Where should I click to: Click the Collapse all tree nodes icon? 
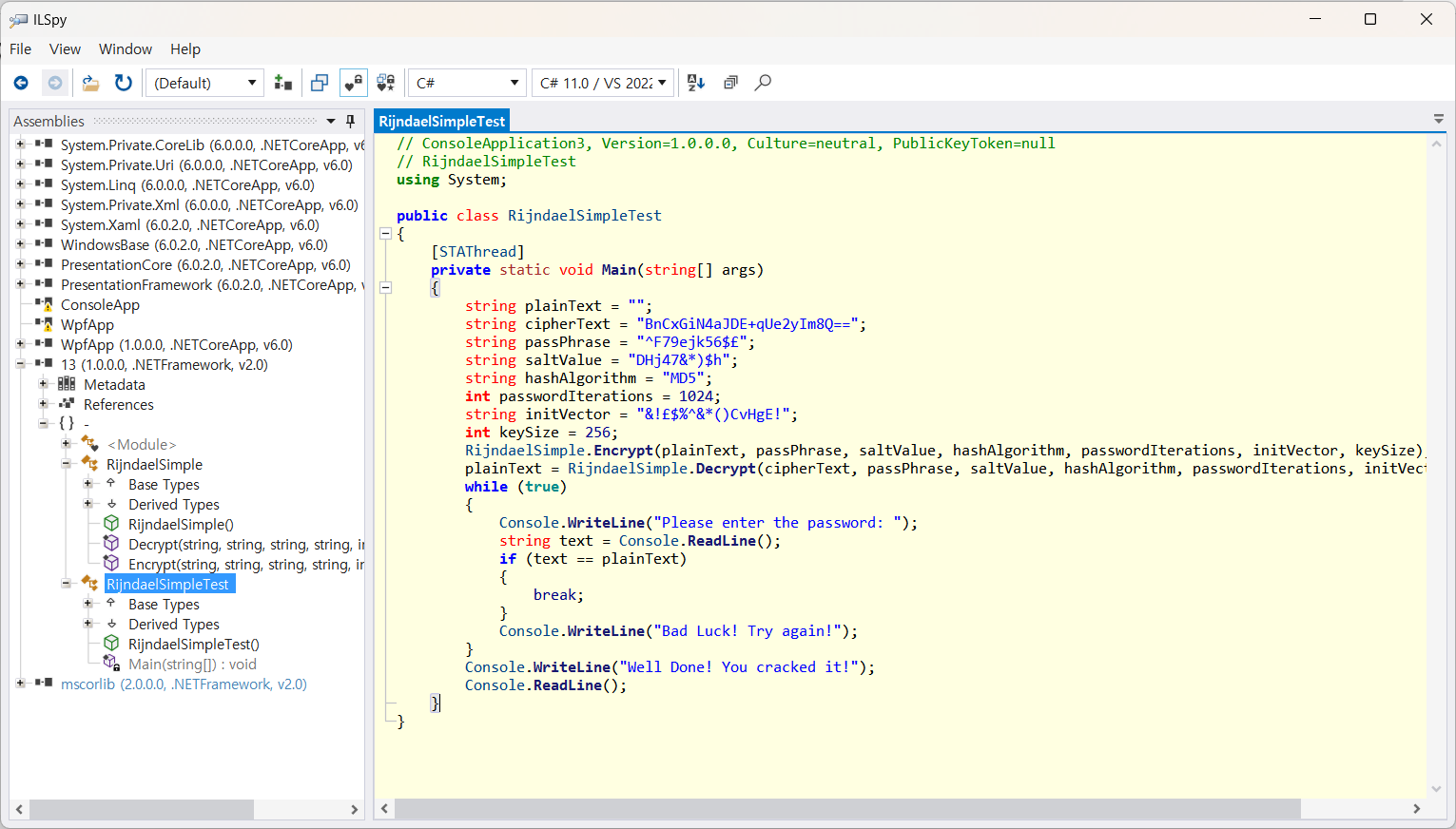pyautogui.click(x=730, y=83)
